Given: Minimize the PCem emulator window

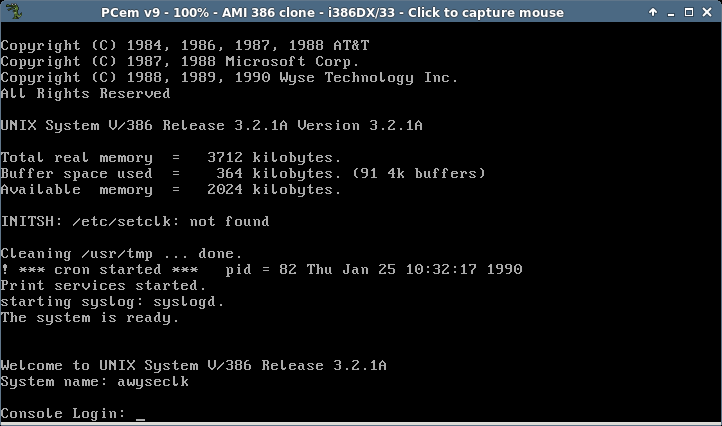Looking at the screenshot, I should [x=670, y=13].
